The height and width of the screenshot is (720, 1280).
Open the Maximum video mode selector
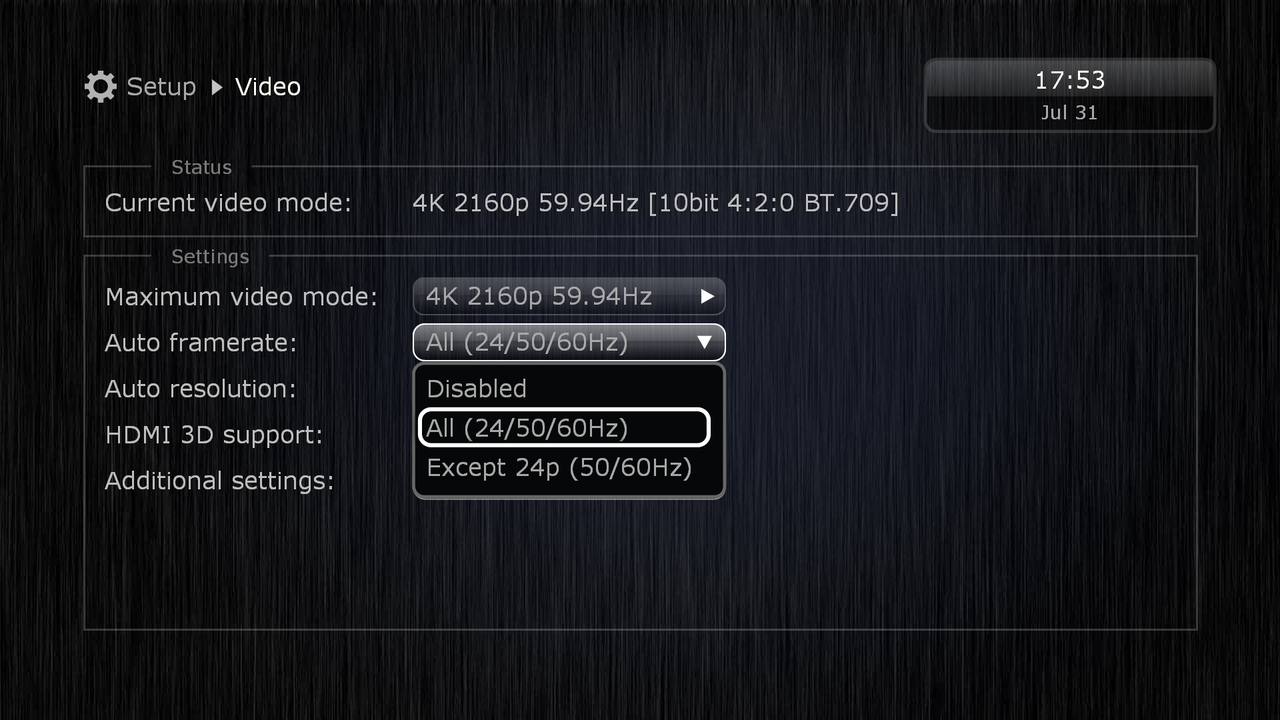[568, 296]
